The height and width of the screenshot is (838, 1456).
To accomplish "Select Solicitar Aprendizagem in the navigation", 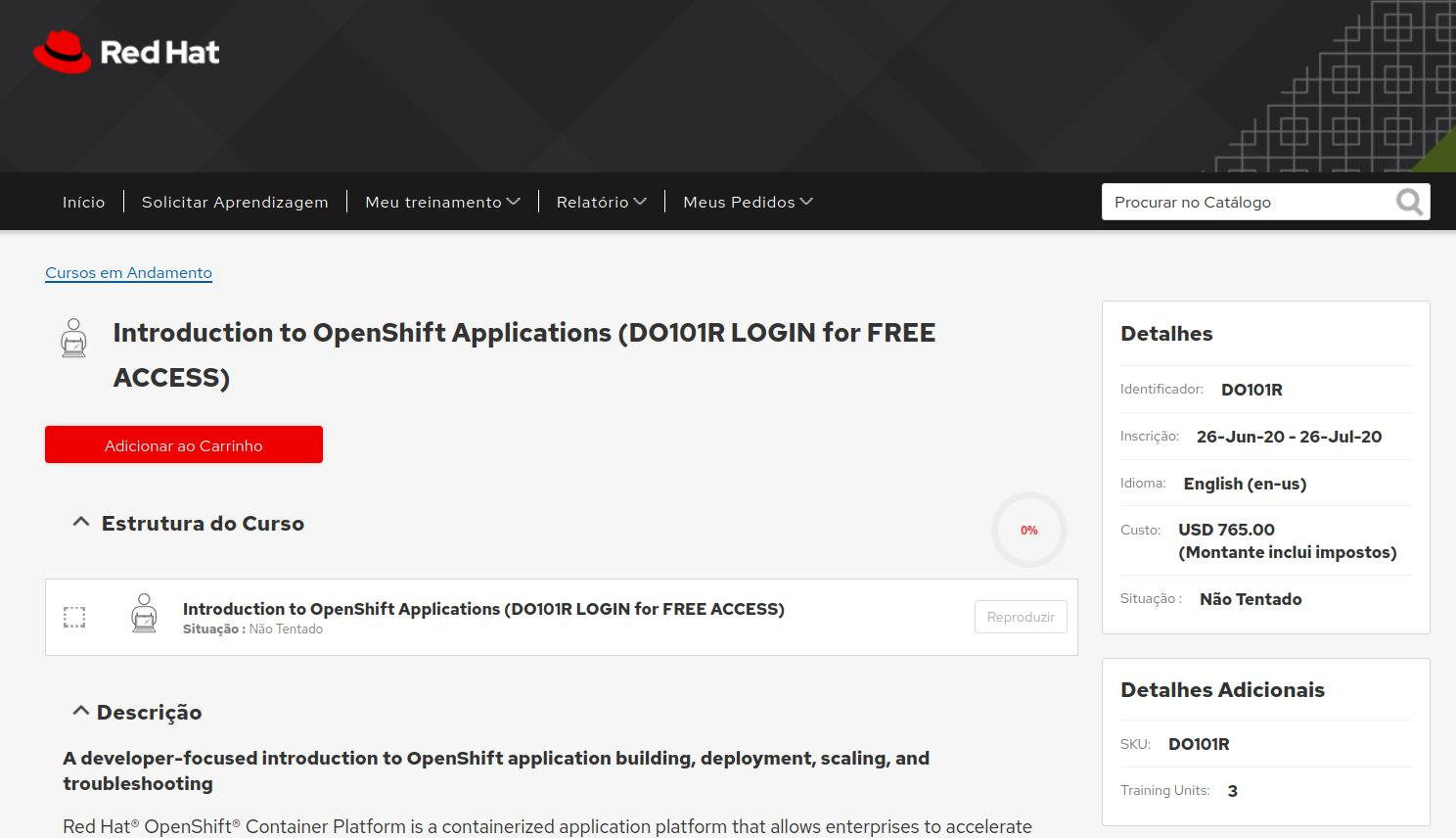I will 235,202.
